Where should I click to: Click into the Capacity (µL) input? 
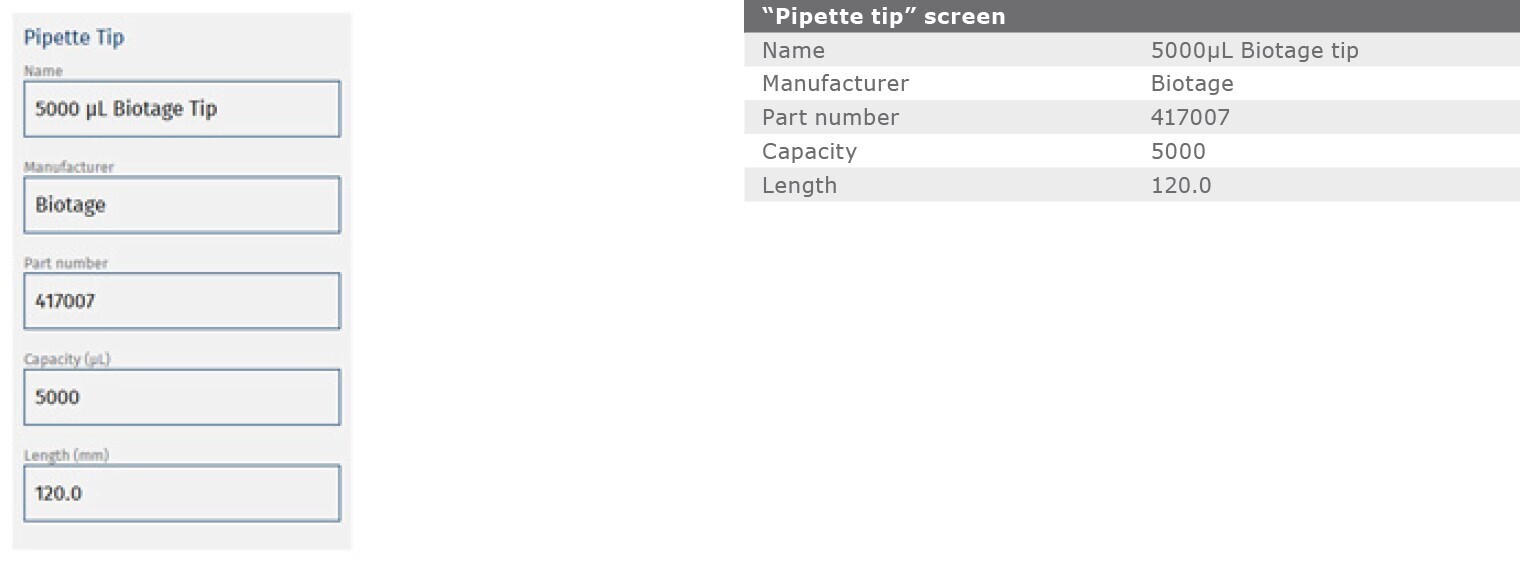coord(181,397)
